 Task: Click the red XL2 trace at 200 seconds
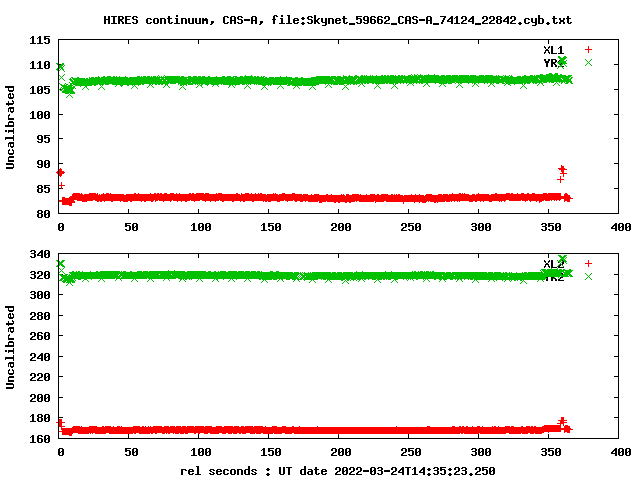tap(341, 430)
